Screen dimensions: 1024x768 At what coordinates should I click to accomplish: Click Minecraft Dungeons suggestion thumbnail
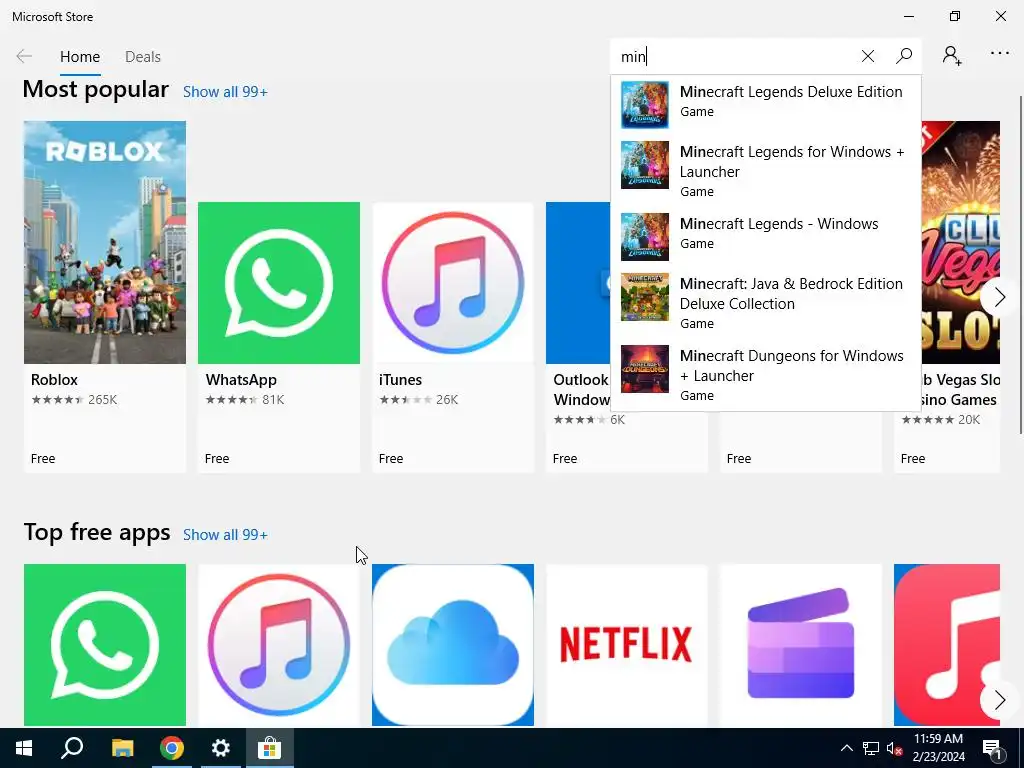(645, 369)
